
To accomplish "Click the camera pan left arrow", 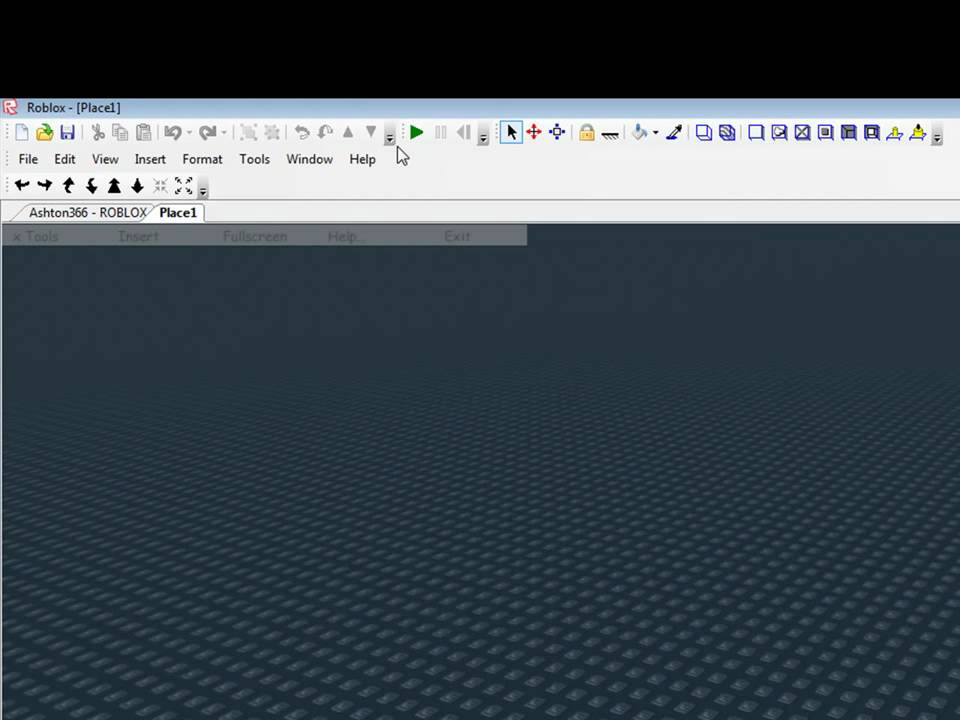I will pos(22,186).
